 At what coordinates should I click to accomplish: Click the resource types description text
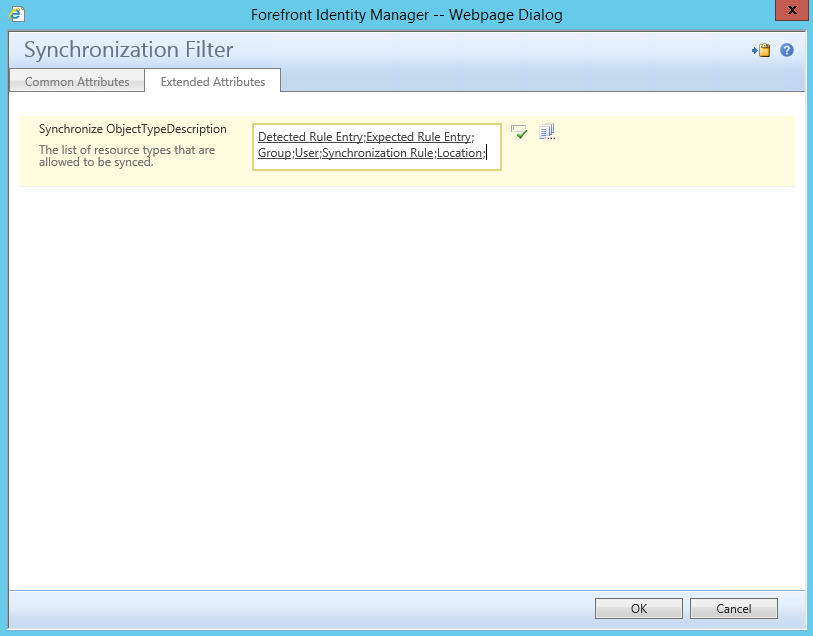pyautogui.click(x=127, y=156)
